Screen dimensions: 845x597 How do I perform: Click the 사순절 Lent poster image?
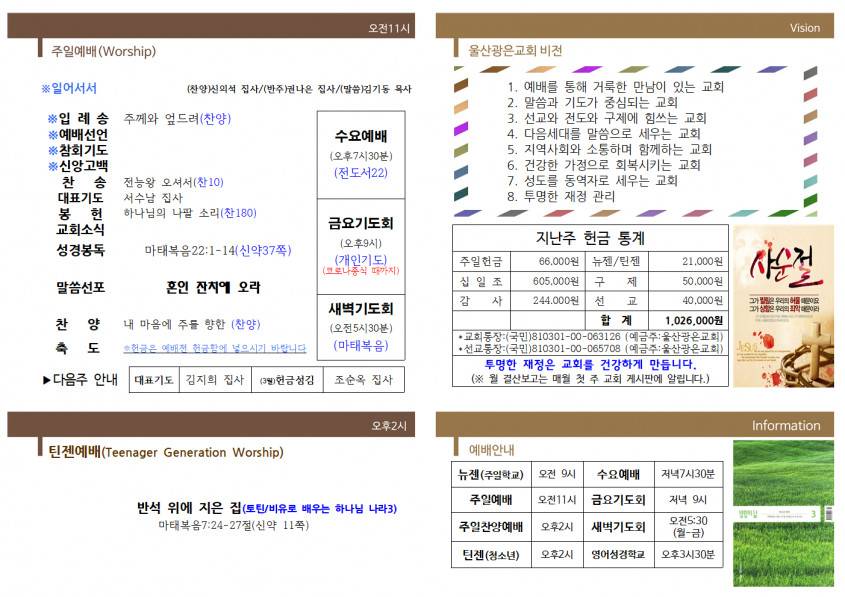point(783,306)
